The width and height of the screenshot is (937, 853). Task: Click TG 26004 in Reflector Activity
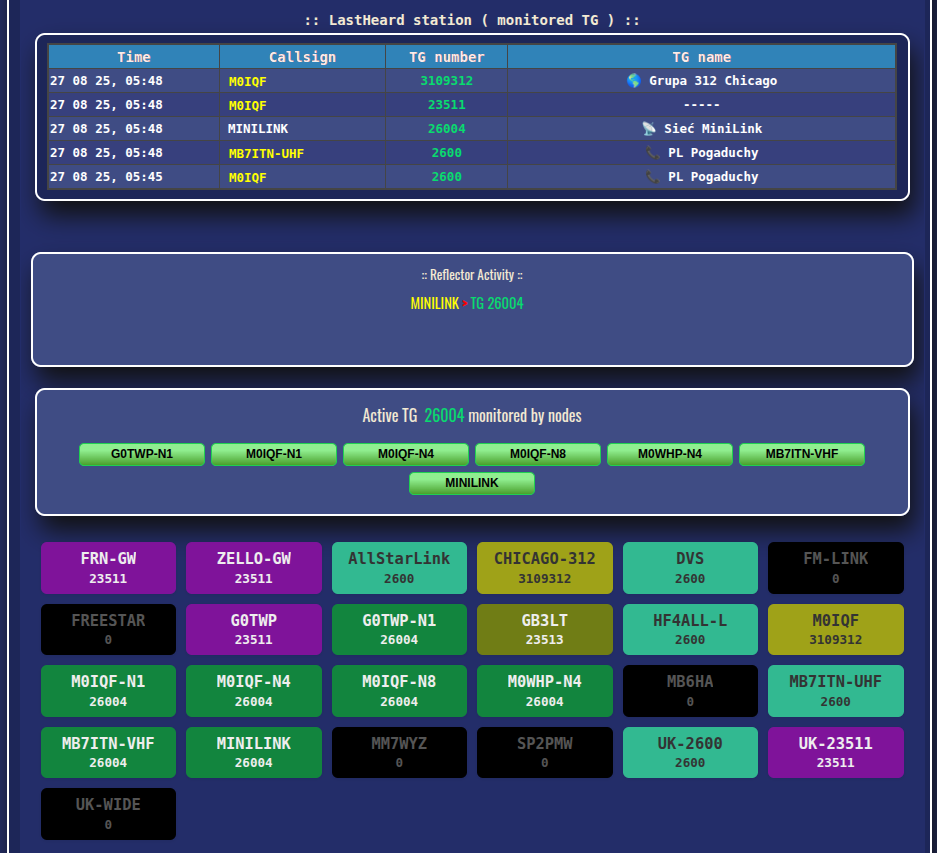pos(497,303)
